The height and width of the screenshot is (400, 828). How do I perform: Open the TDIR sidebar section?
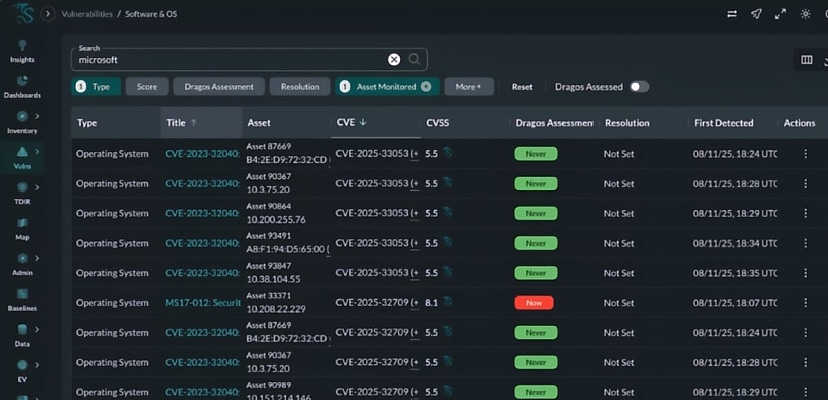[x=22, y=193]
